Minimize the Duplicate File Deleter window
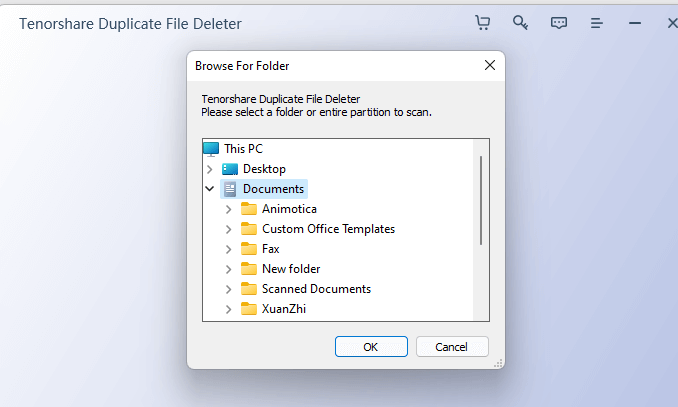Image resolution: width=678 pixels, height=407 pixels. pos(635,23)
